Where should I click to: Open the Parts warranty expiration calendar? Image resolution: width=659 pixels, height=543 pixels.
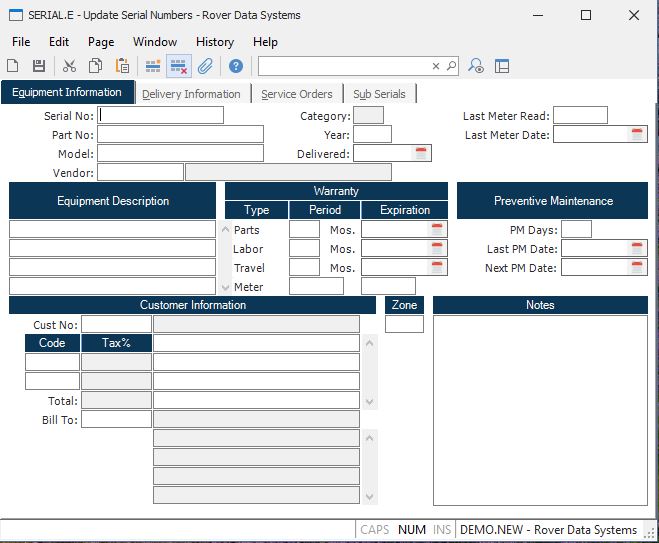tap(436, 230)
